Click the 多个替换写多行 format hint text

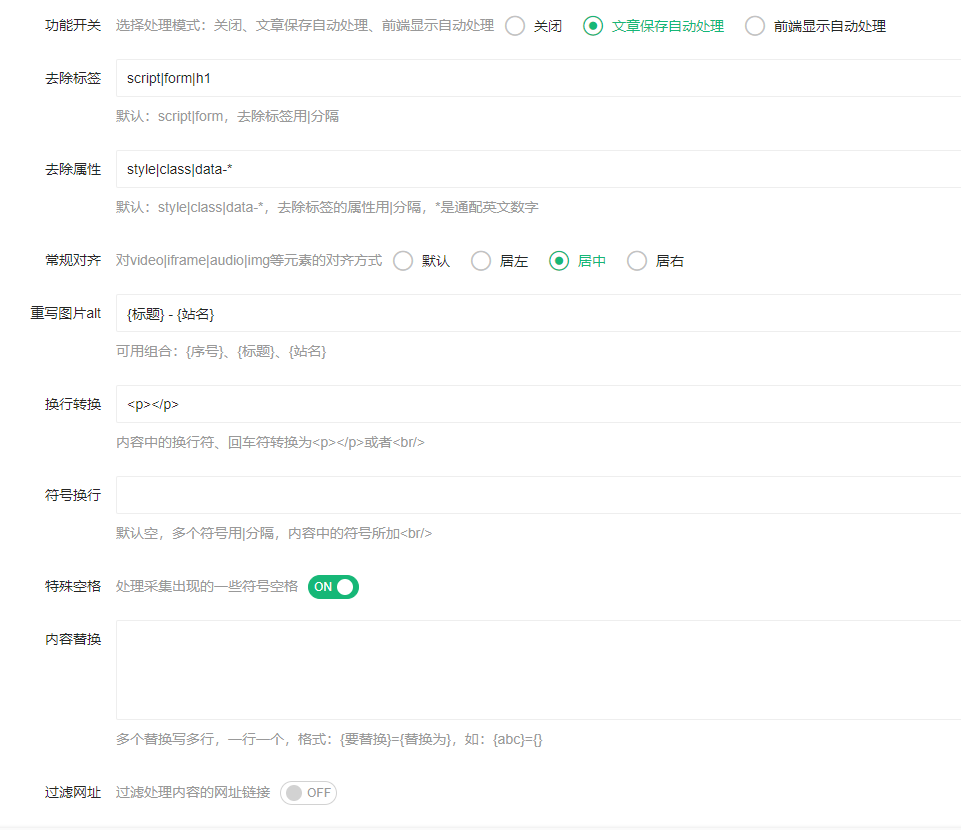click(x=329, y=740)
